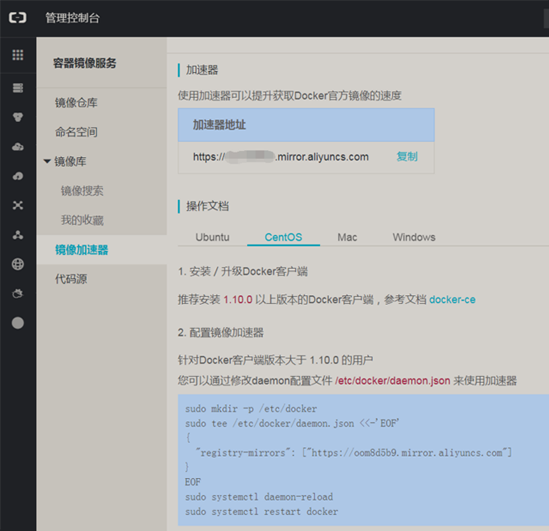Screen dimensions: 549x531
Task: Open 我的收藏 submenu item
Action: pyautogui.click(x=82, y=220)
